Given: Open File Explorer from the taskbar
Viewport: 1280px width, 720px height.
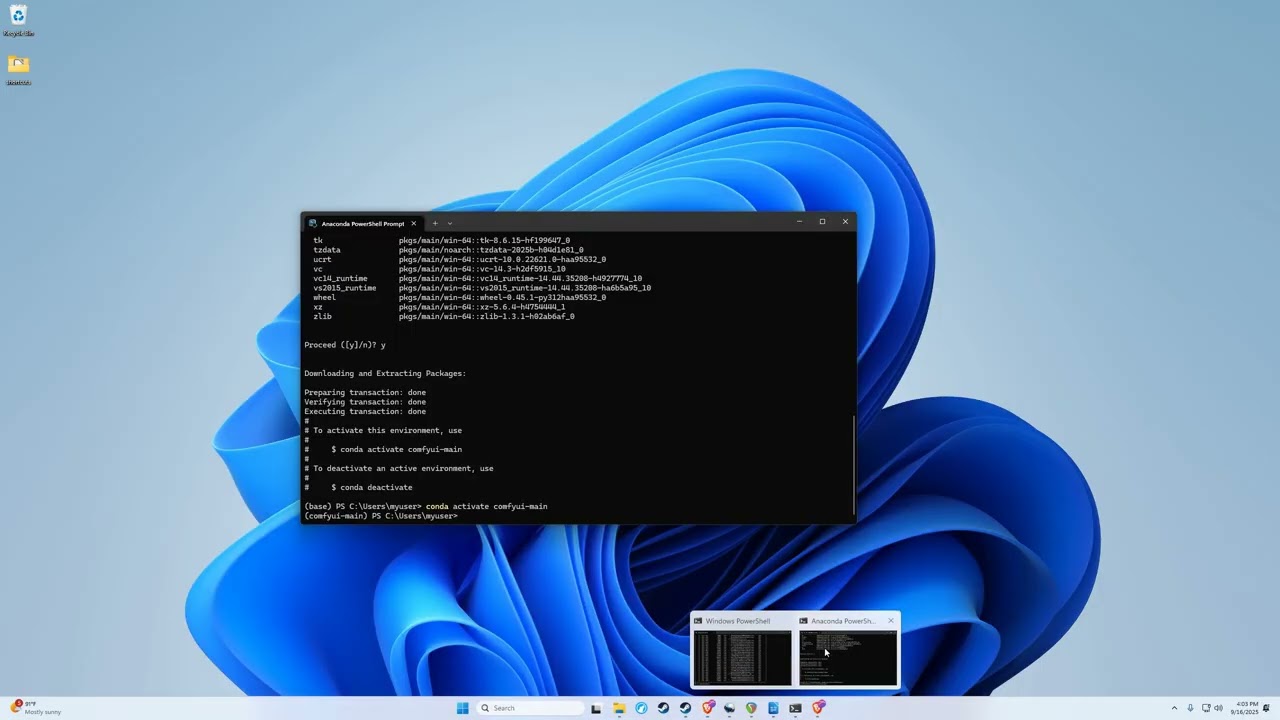Looking at the screenshot, I should pyautogui.click(x=619, y=708).
